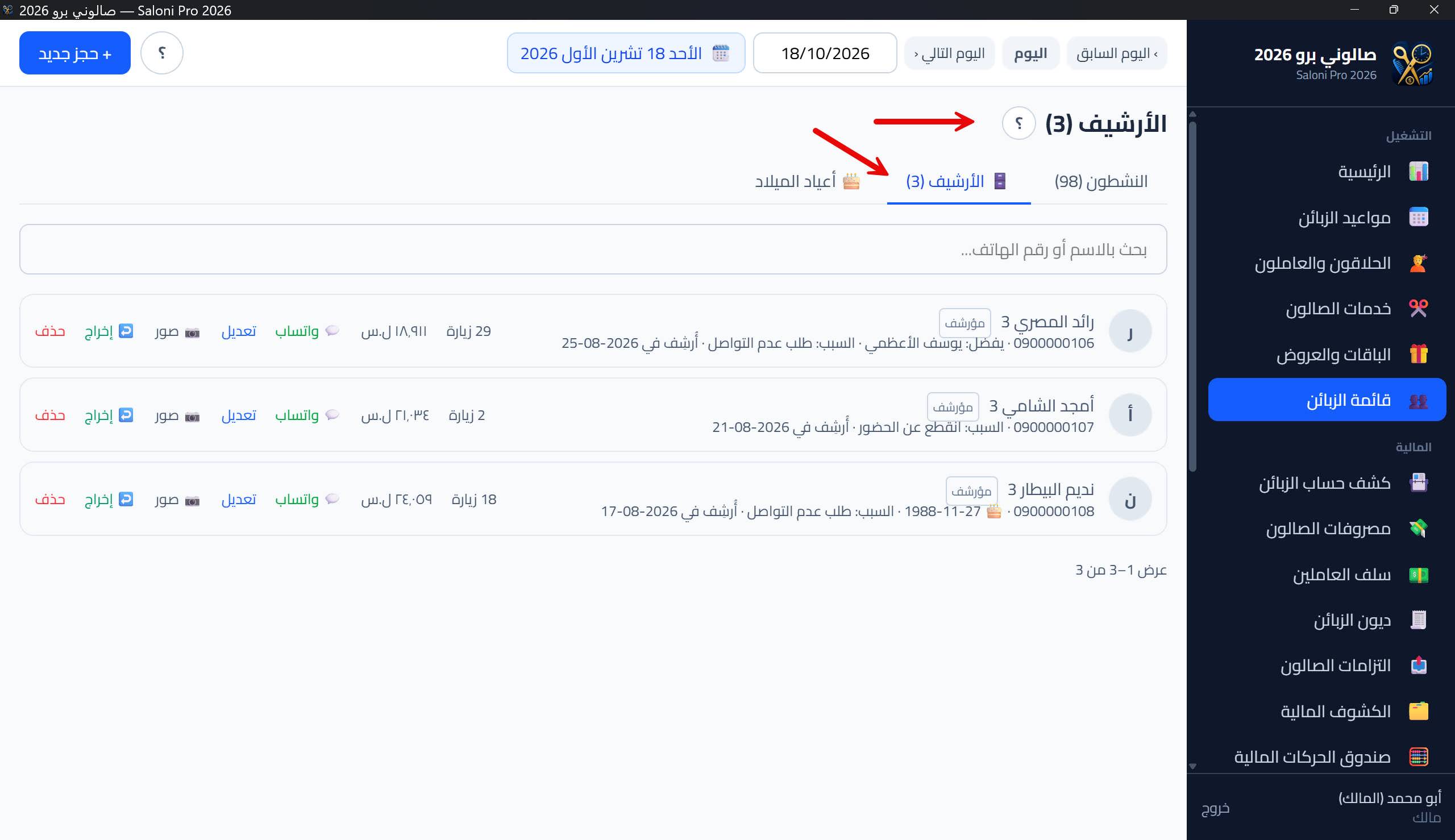
Task: Open أعياد الميلاد birthdays tab
Action: pos(807,181)
